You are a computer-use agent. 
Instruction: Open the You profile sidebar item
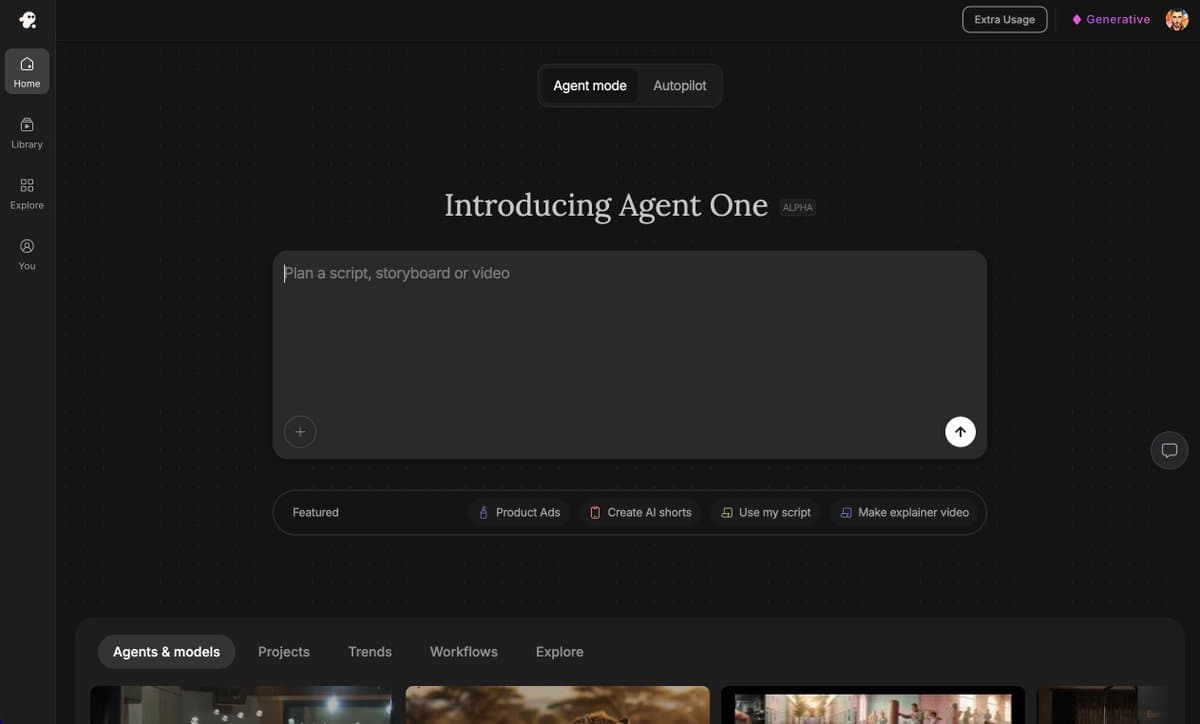[x=27, y=254]
